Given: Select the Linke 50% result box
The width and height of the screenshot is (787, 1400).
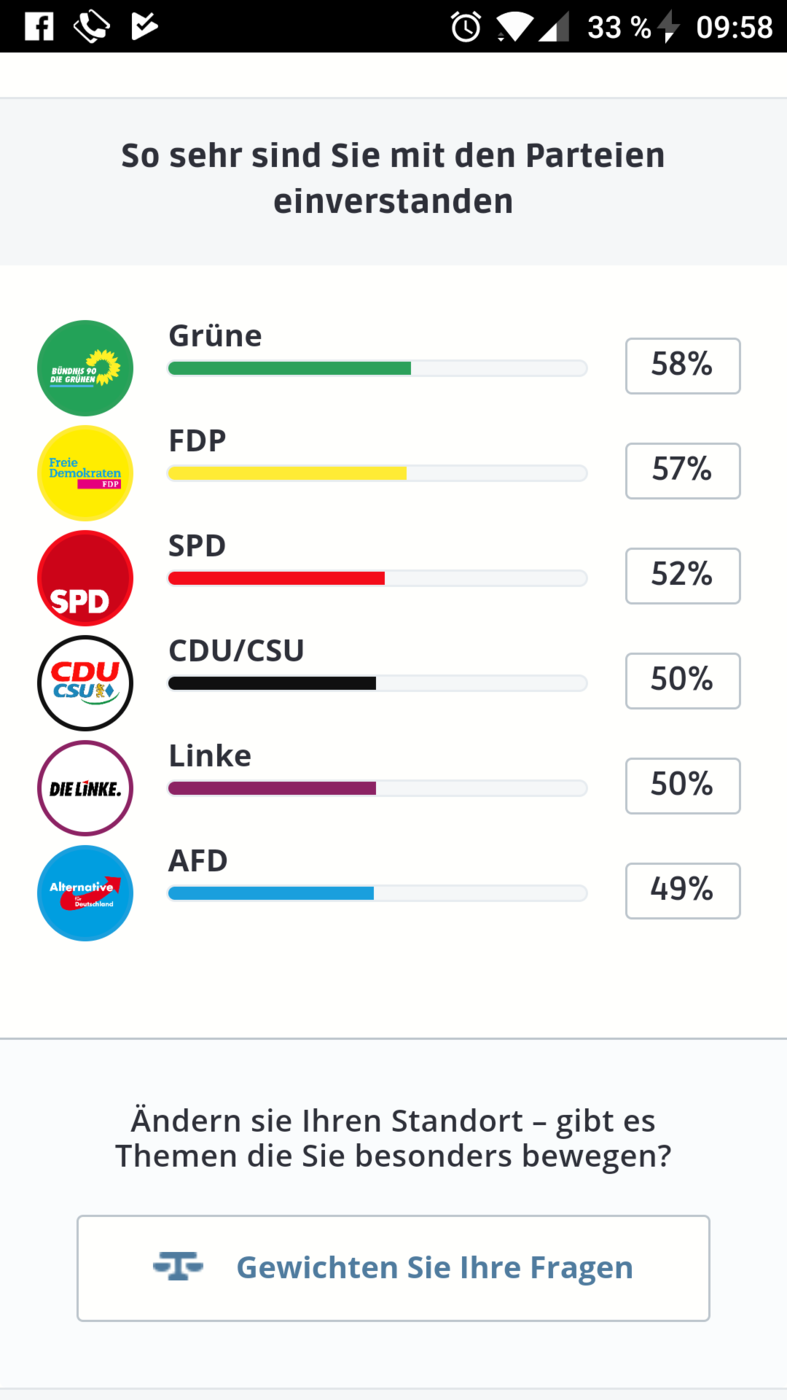Looking at the screenshot, I should [x=683, y=786].
